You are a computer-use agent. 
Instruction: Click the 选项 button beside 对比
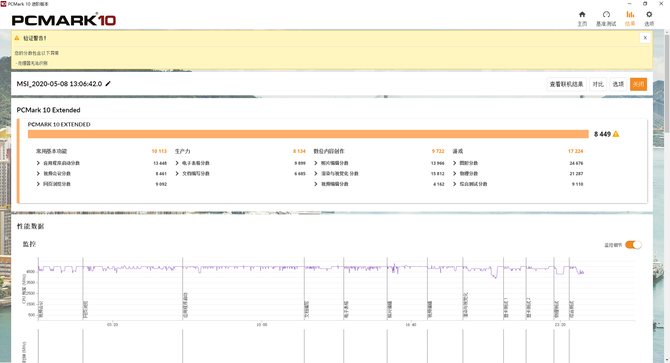pos(618,84)
